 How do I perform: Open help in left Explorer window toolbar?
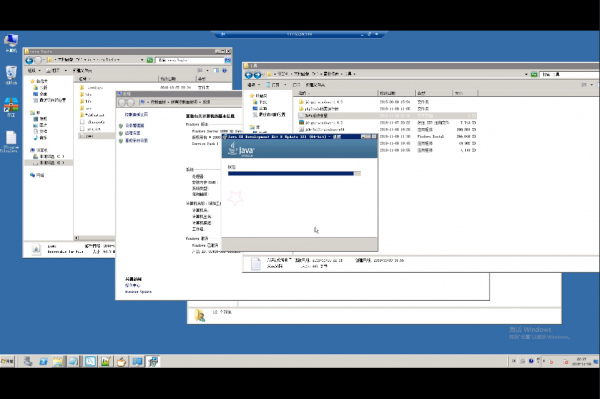point(225,70)
